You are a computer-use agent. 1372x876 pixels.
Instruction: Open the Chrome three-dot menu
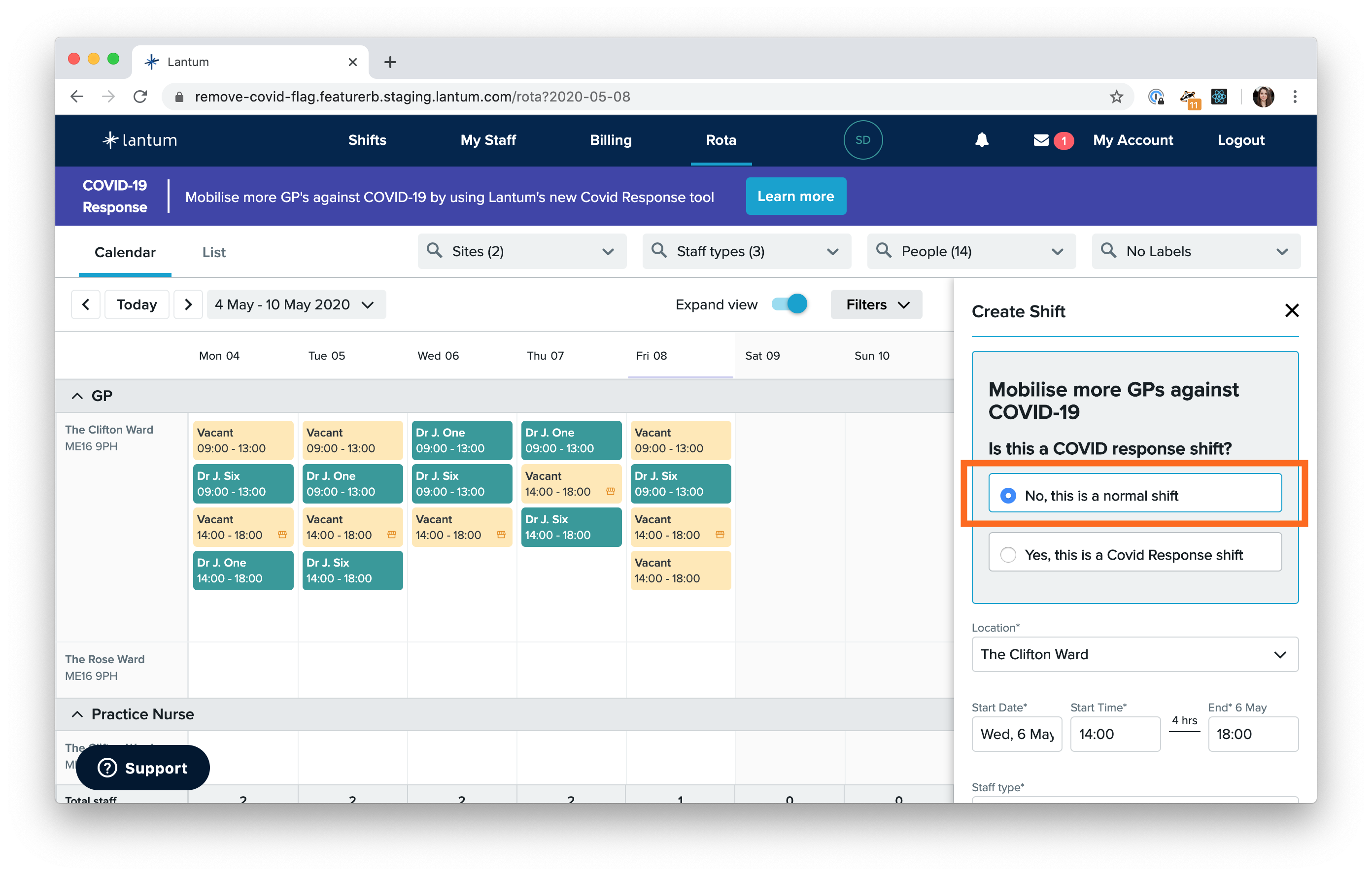[x=1295, y=96]
